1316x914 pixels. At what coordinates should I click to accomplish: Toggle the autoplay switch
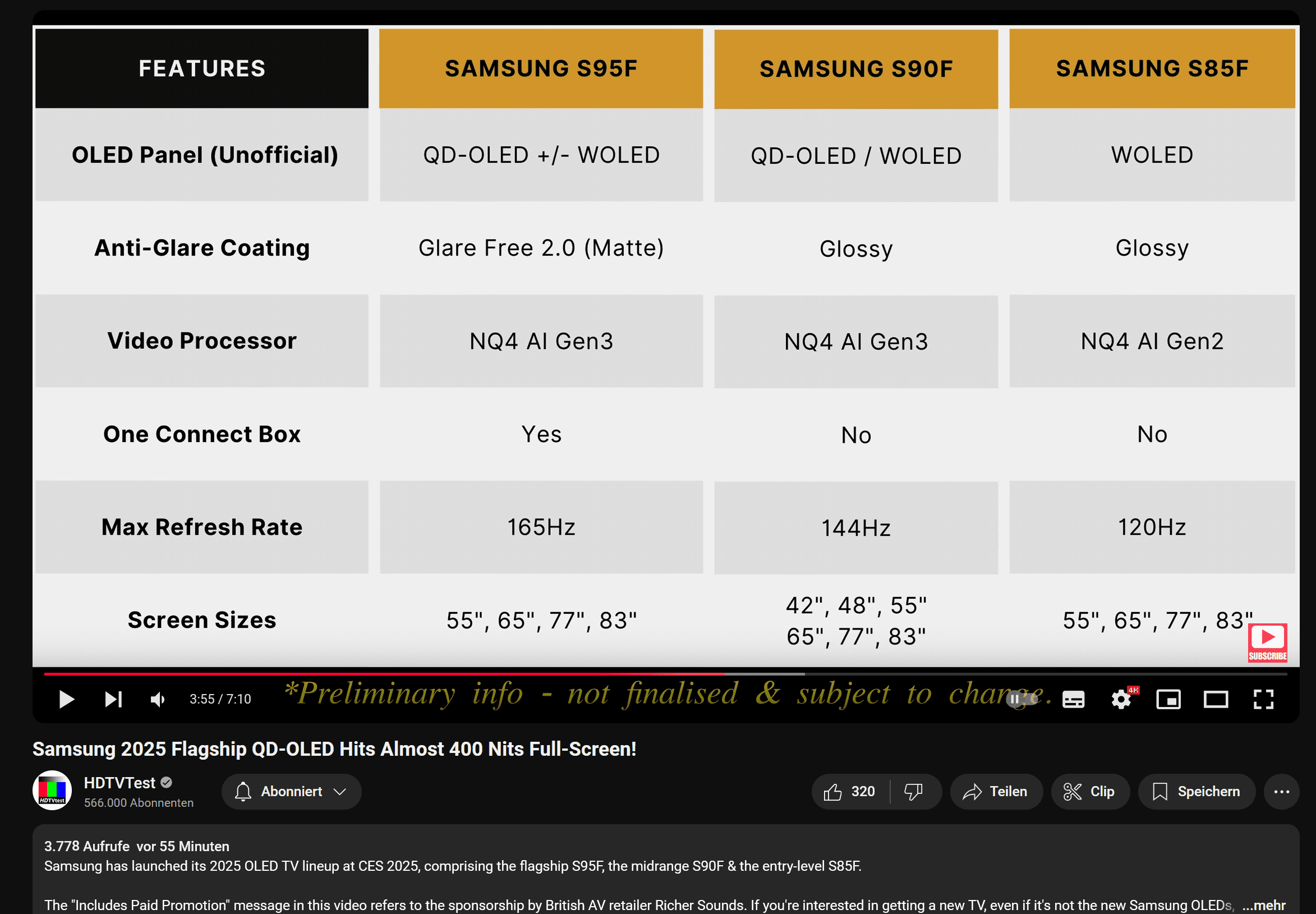1023,699
